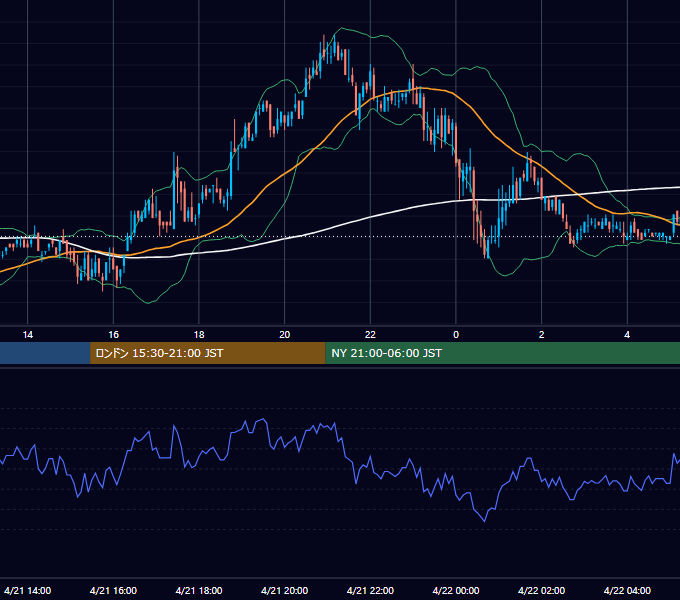Click the 4/22 02:00 time label
The width and height of the screenshot is (680, 600).
click(541, 590)
